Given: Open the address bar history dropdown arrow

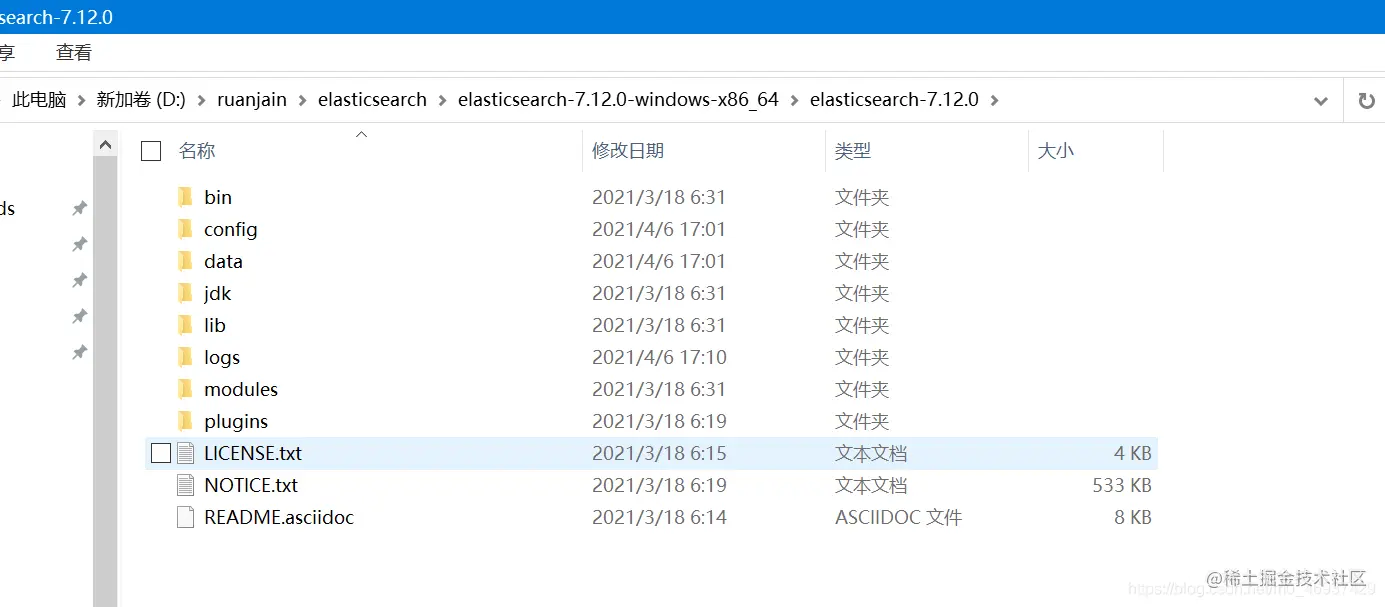Looking at the screenshot, I should 1321,99.
